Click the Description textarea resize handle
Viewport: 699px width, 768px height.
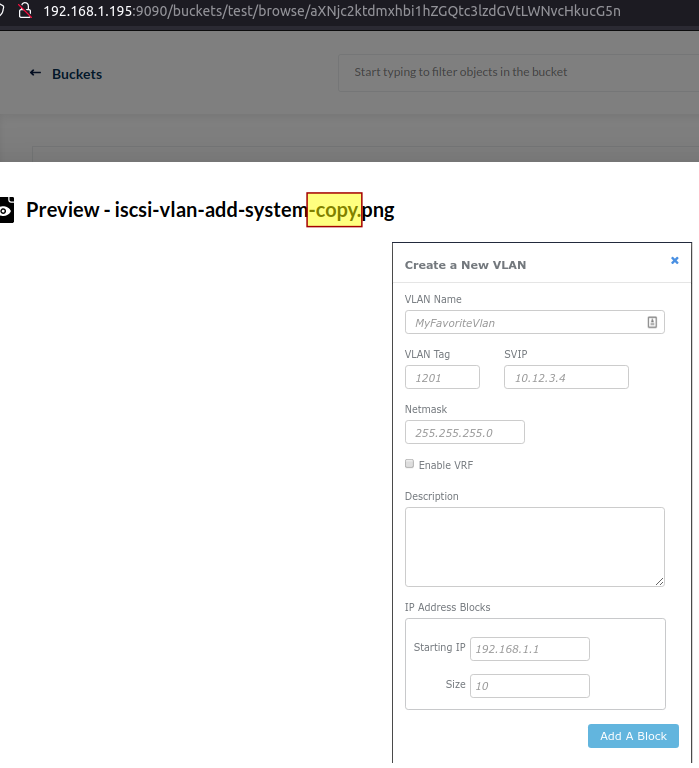tap(659, 581)
